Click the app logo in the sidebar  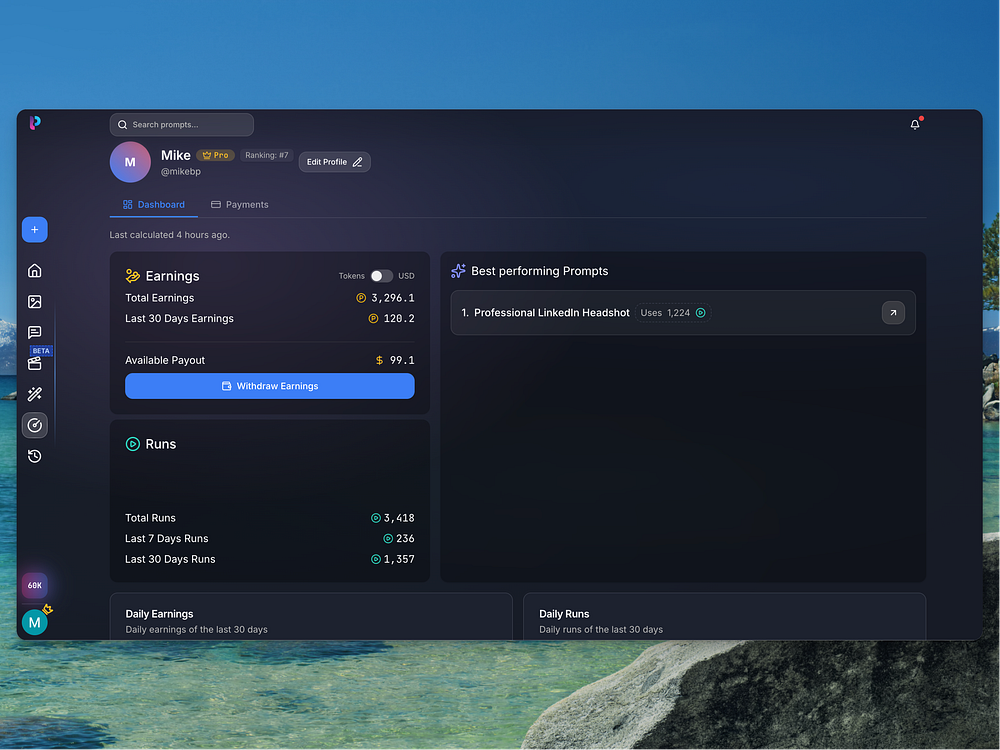pos(35,122)
